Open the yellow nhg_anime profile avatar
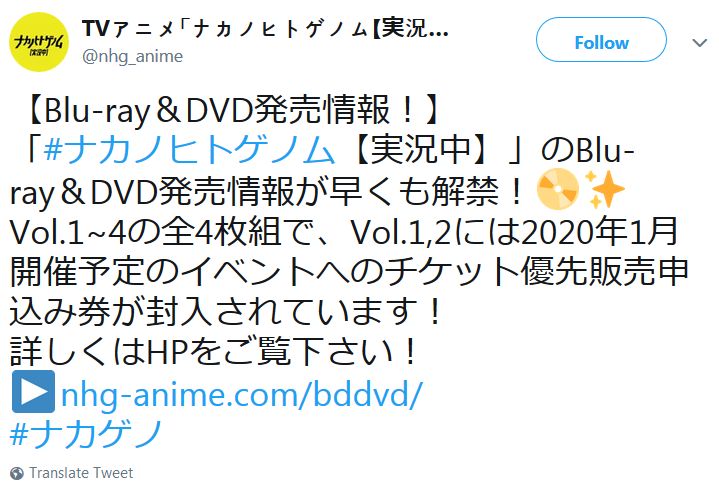 pos(39,42)
